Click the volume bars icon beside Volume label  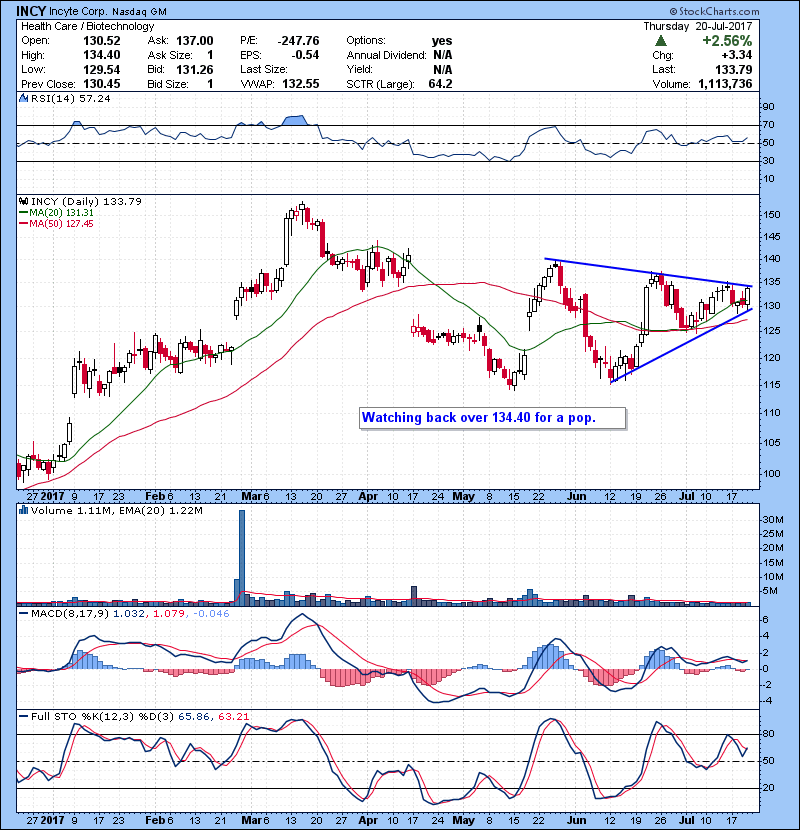pos(23,510)
